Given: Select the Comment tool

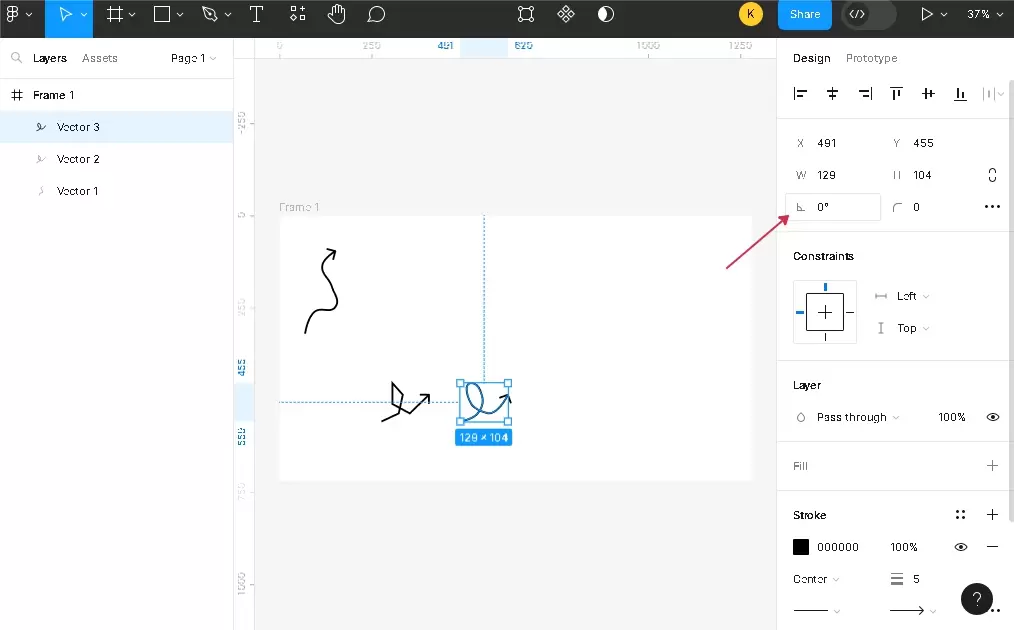Looking at the screenshot, I should (376, 14).
